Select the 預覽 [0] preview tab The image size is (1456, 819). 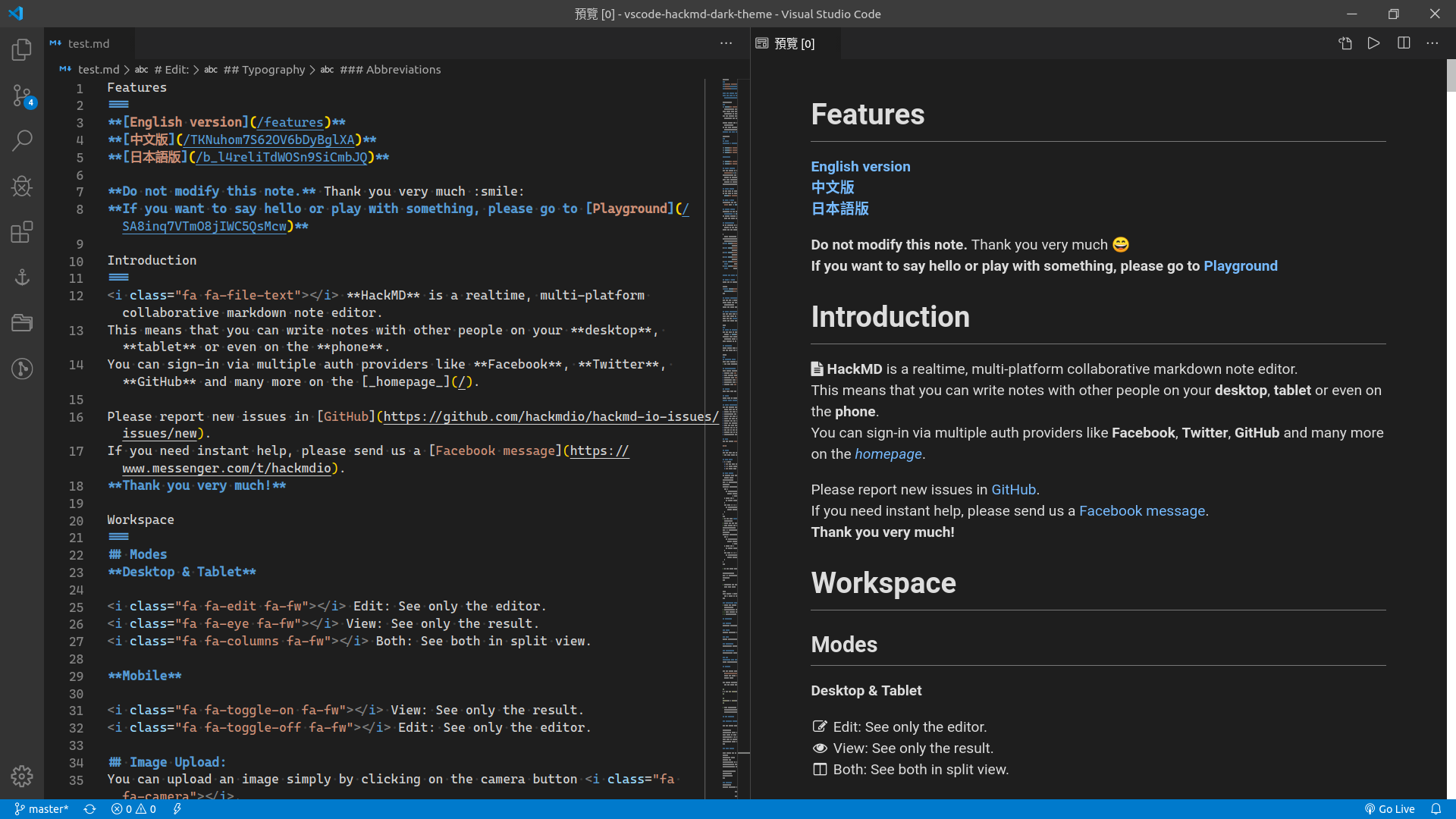pos(793,44)
